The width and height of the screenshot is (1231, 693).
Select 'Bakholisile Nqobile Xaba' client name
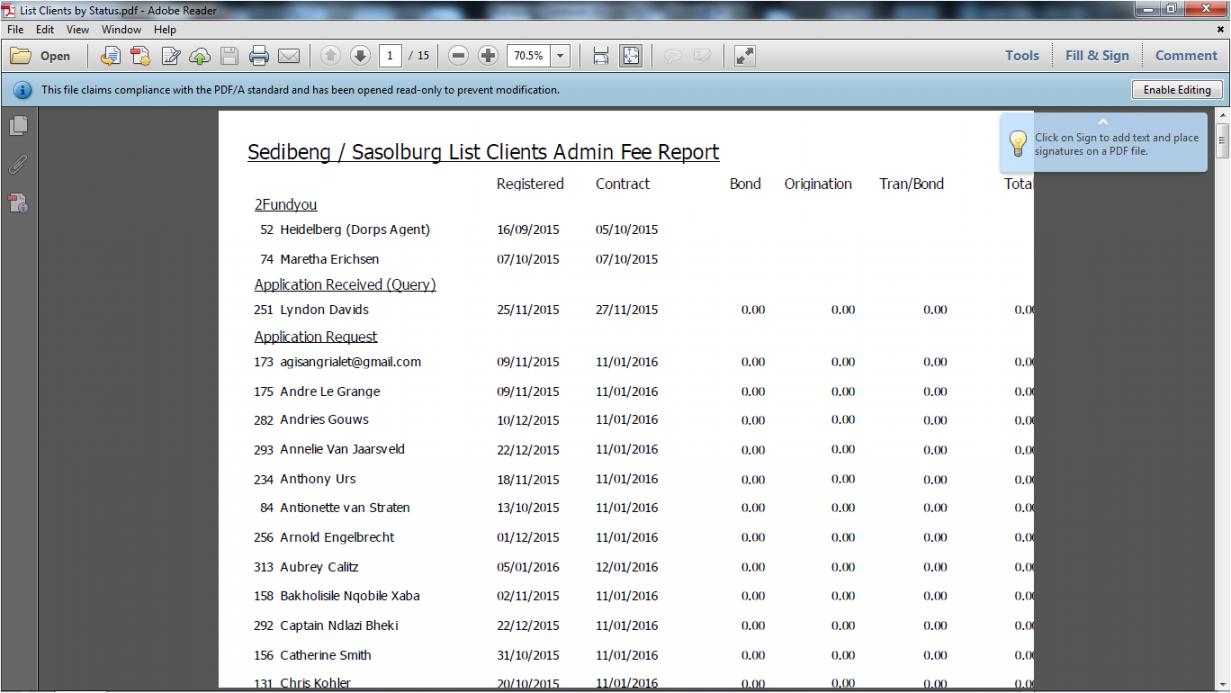point(350,596)
